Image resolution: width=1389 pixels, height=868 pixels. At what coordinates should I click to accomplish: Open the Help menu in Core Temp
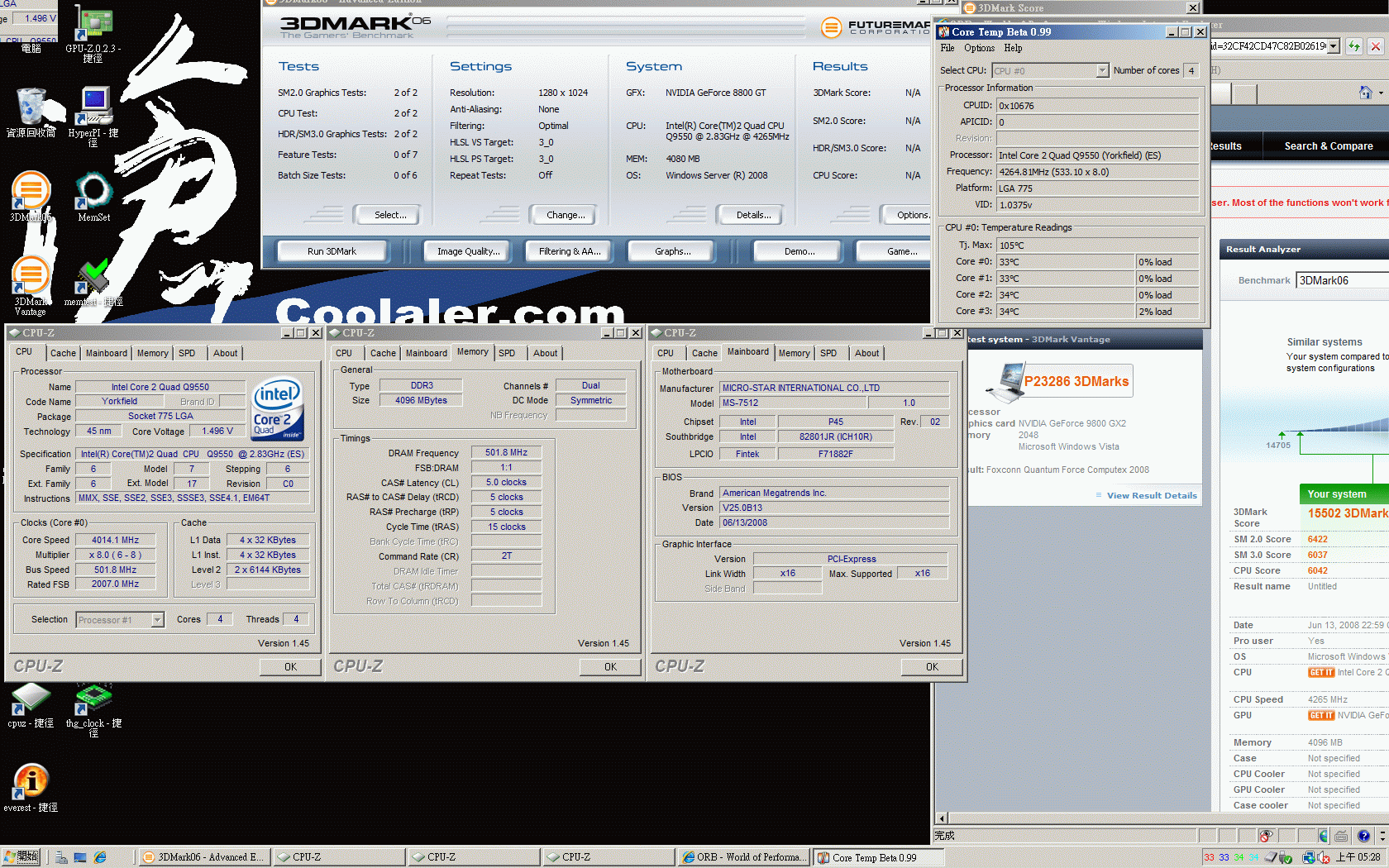point(1013,48)
